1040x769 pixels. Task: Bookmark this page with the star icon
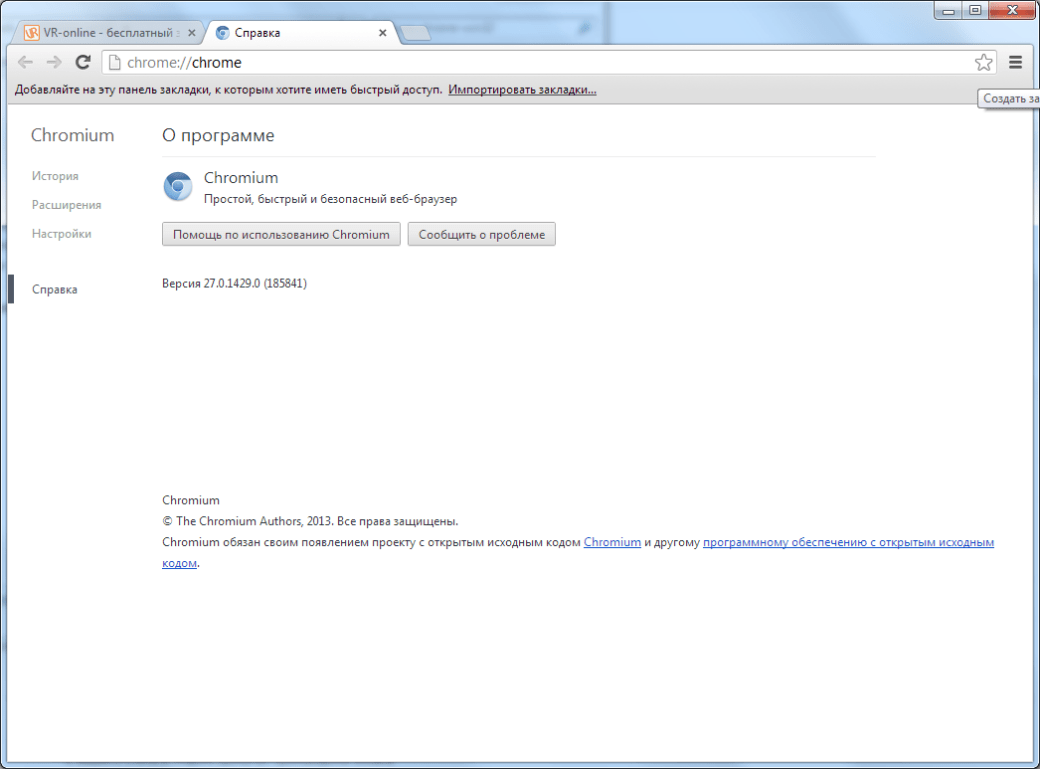(x=984, y=62)
